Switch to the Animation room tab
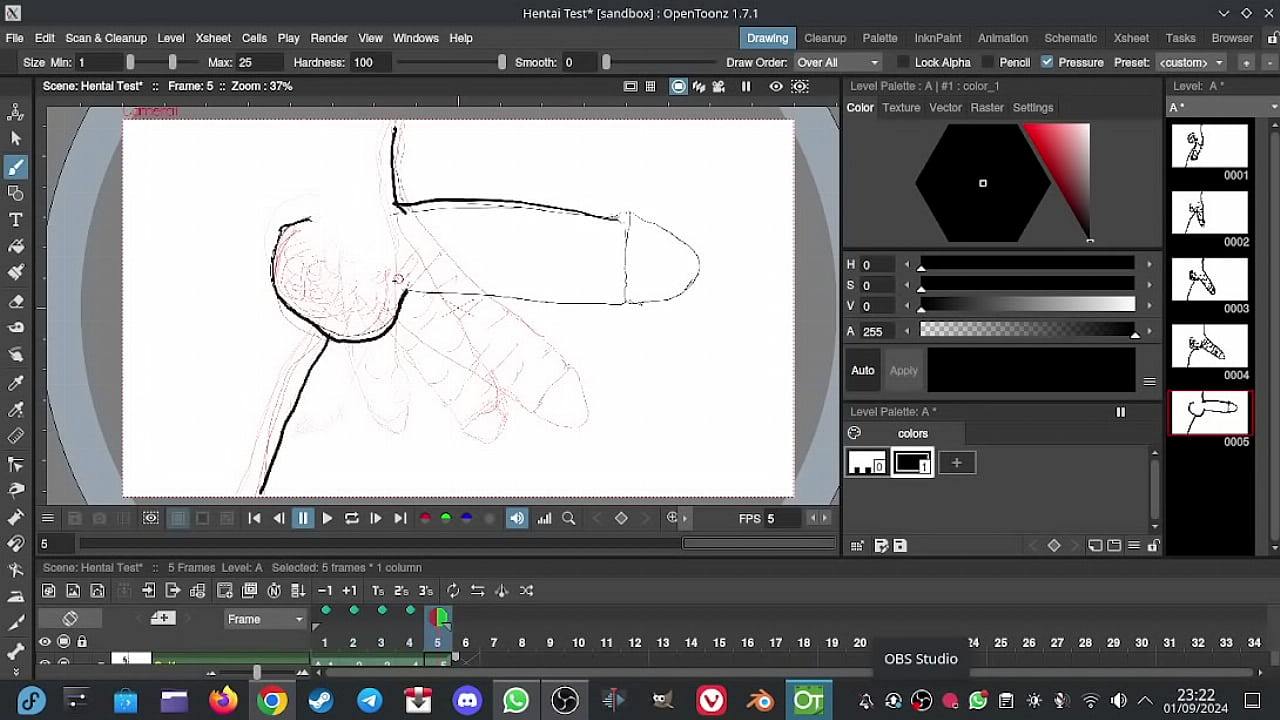The width and height of the screenshot is (1280, 720). (1003, 38)
